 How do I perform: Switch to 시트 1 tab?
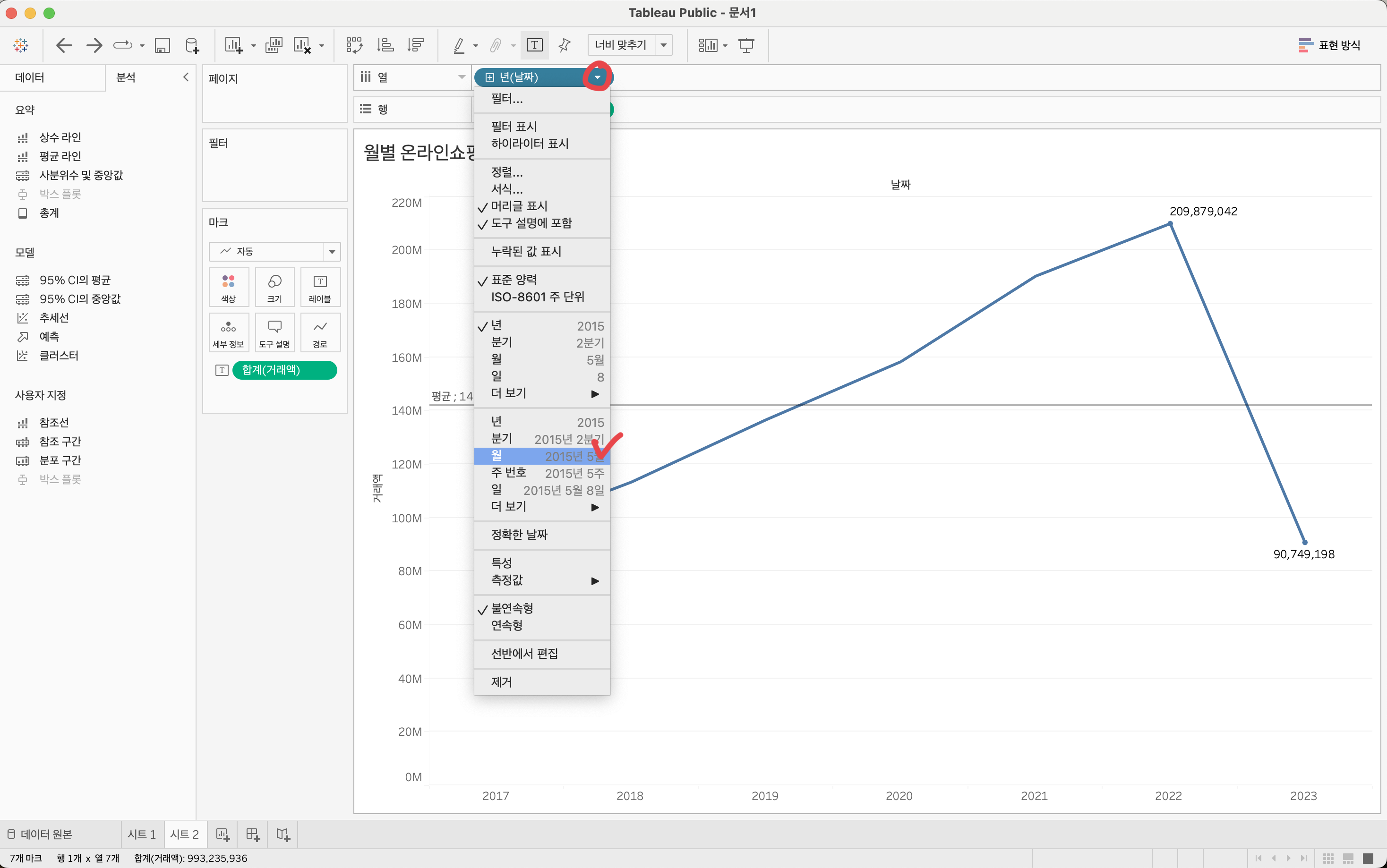pyautogui.click(x=141, y=834)
